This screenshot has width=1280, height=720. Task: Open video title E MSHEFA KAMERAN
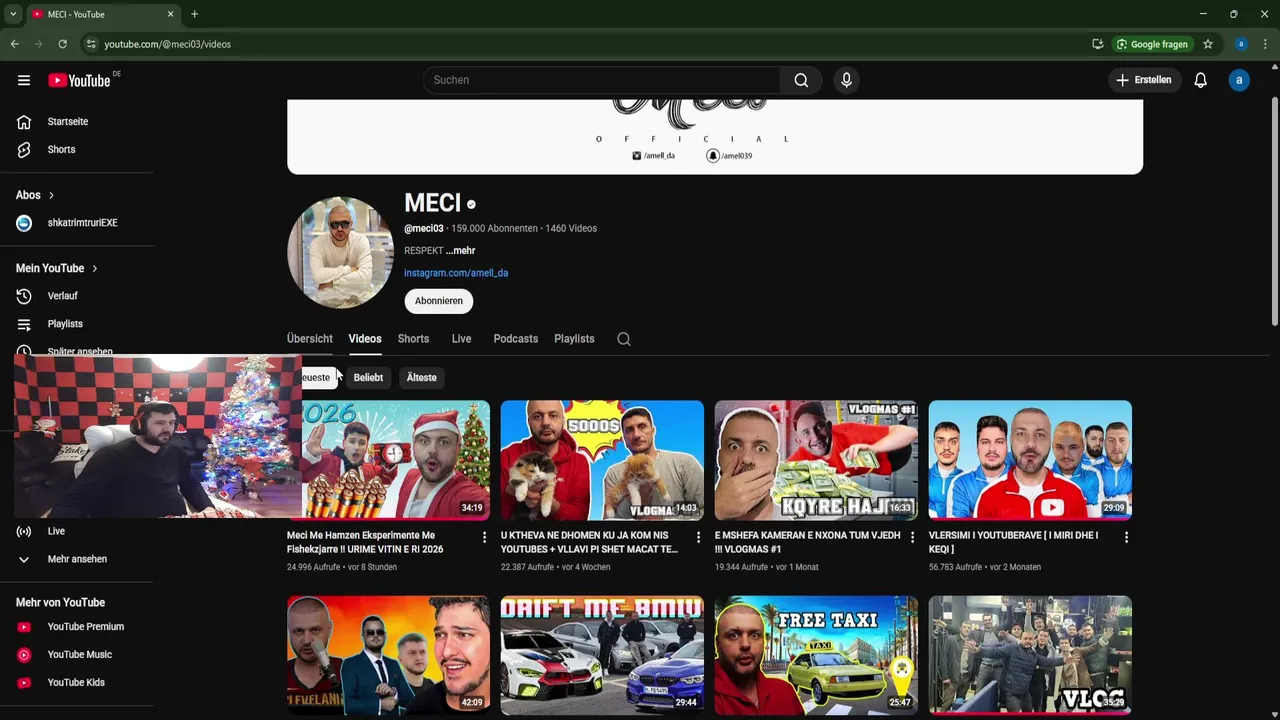pyautogui.click(x=807, y=543)
